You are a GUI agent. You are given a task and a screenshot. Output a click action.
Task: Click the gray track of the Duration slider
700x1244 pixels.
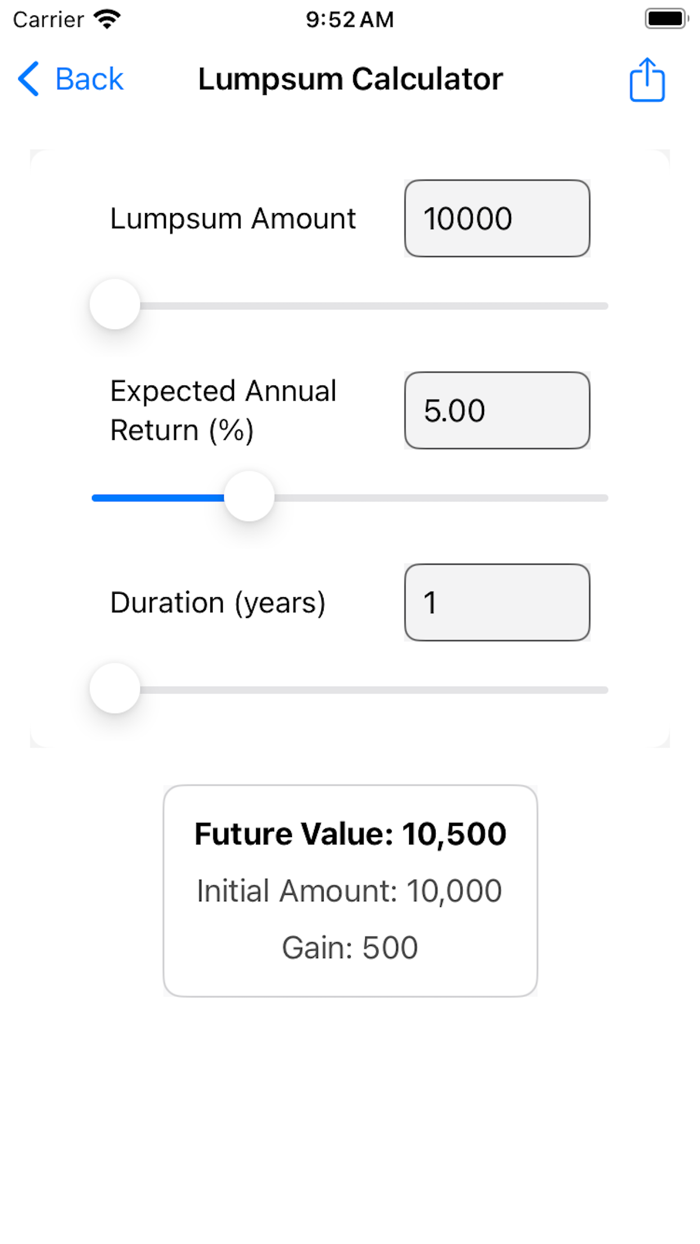tap(380, 689)
